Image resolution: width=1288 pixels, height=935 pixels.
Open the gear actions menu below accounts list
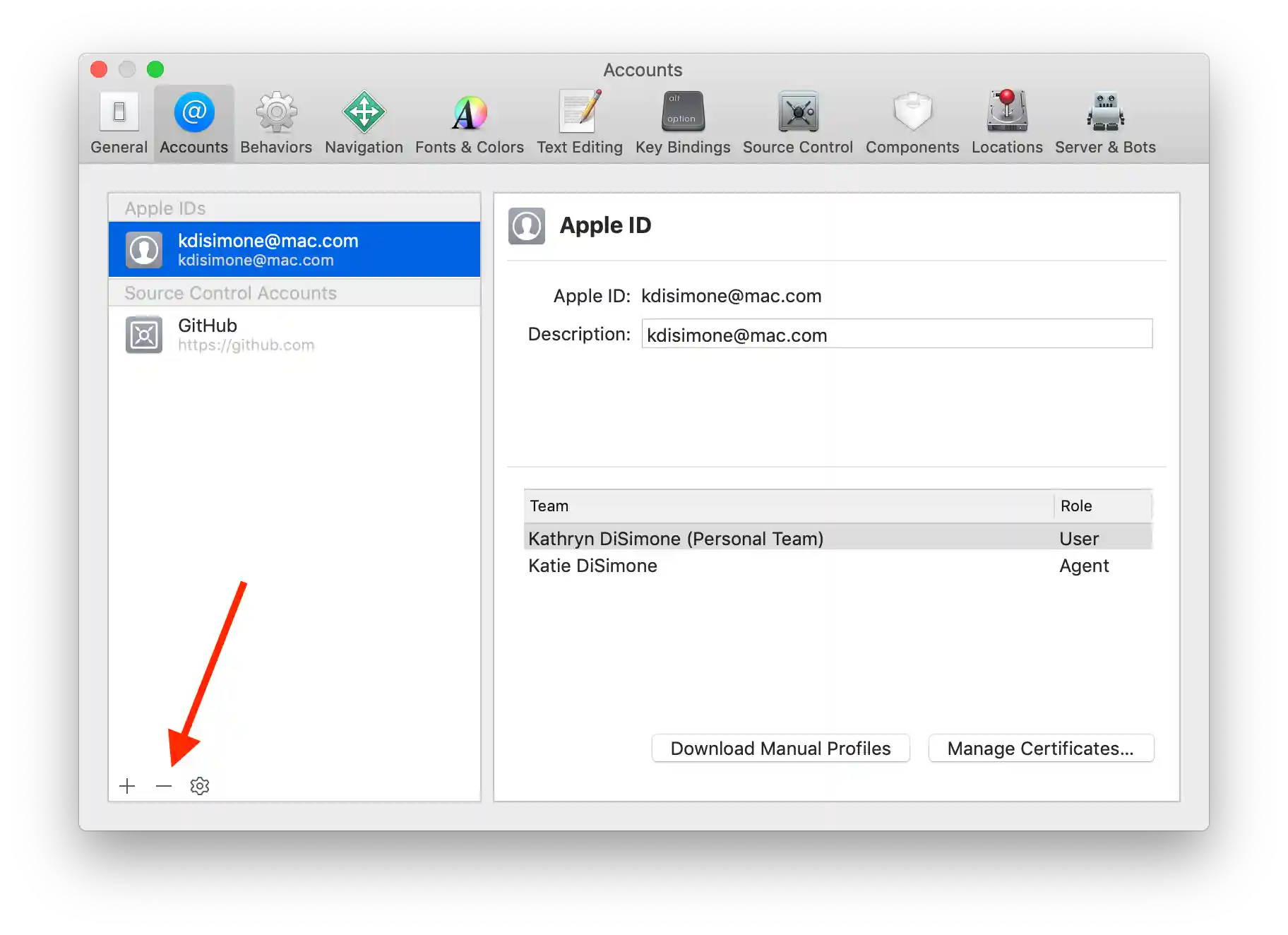tap(200, 786)
